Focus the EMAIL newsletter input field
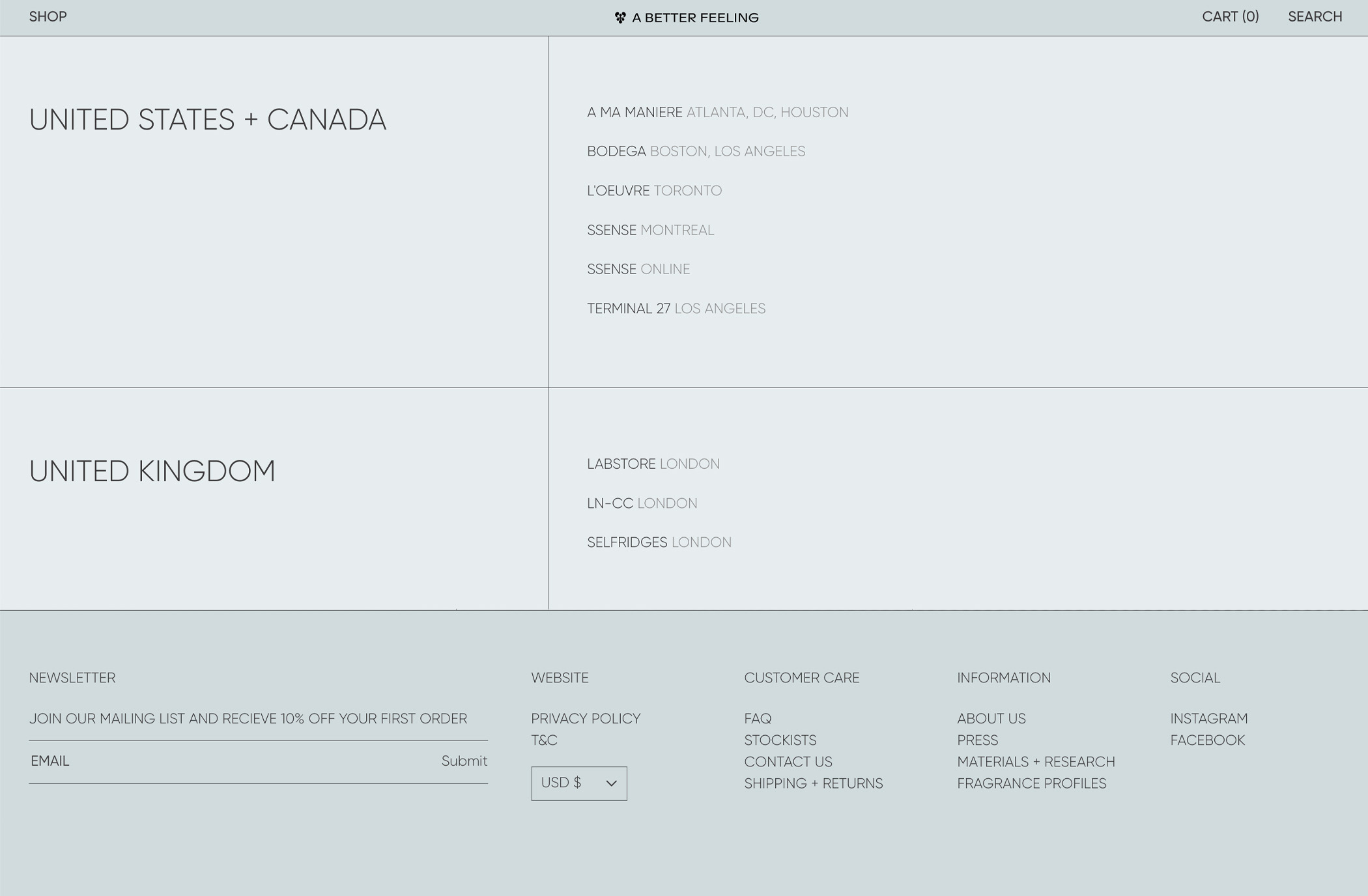 pos(233,761)
